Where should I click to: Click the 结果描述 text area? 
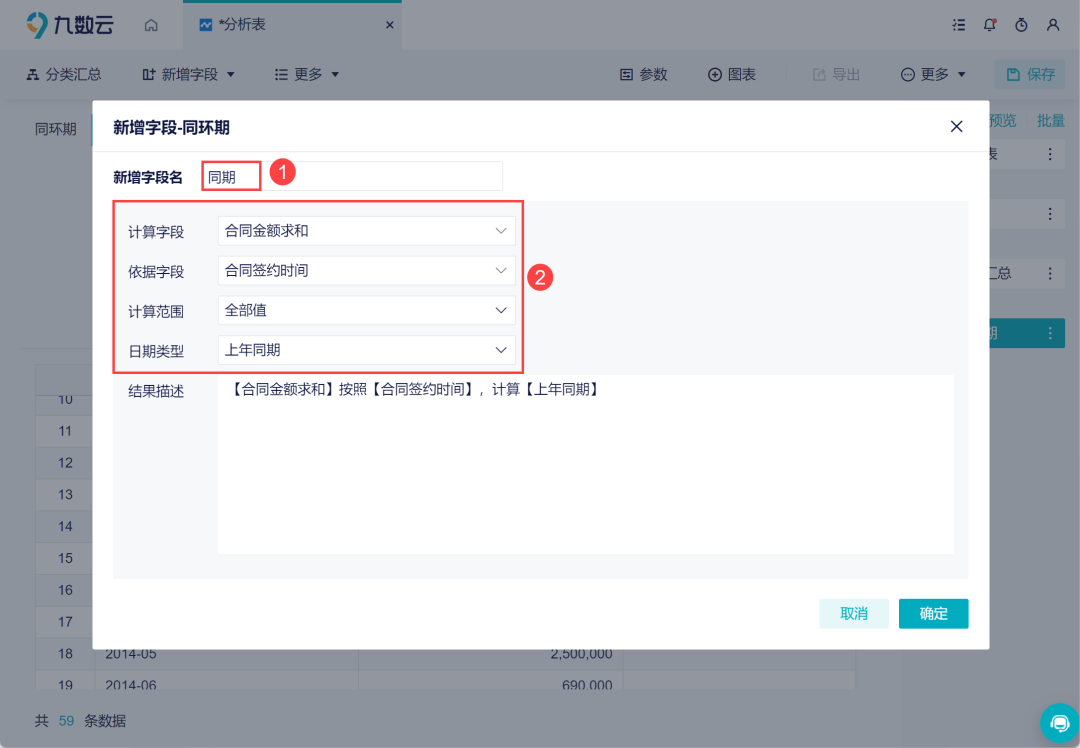pyautogui.click(x=585, y=464)
